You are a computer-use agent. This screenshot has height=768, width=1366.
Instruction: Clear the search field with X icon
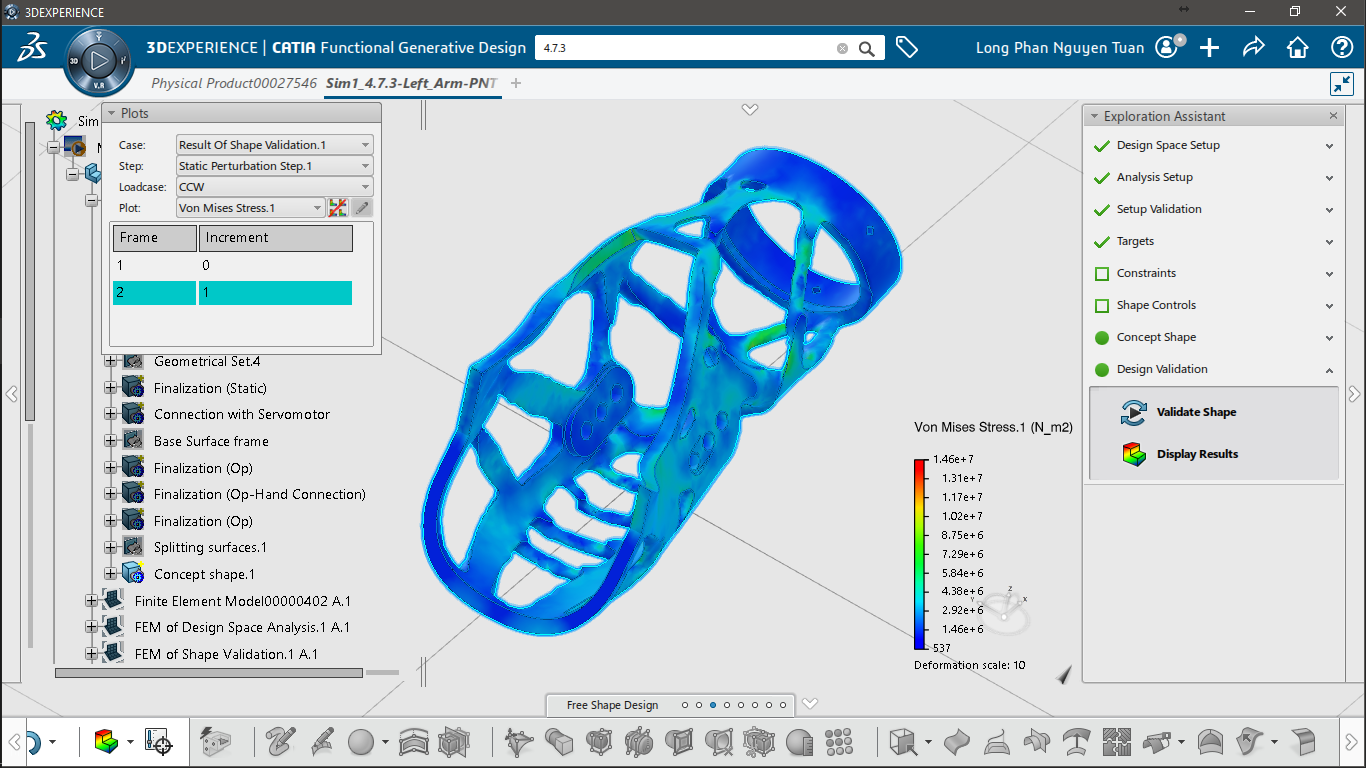click(842, 48)
